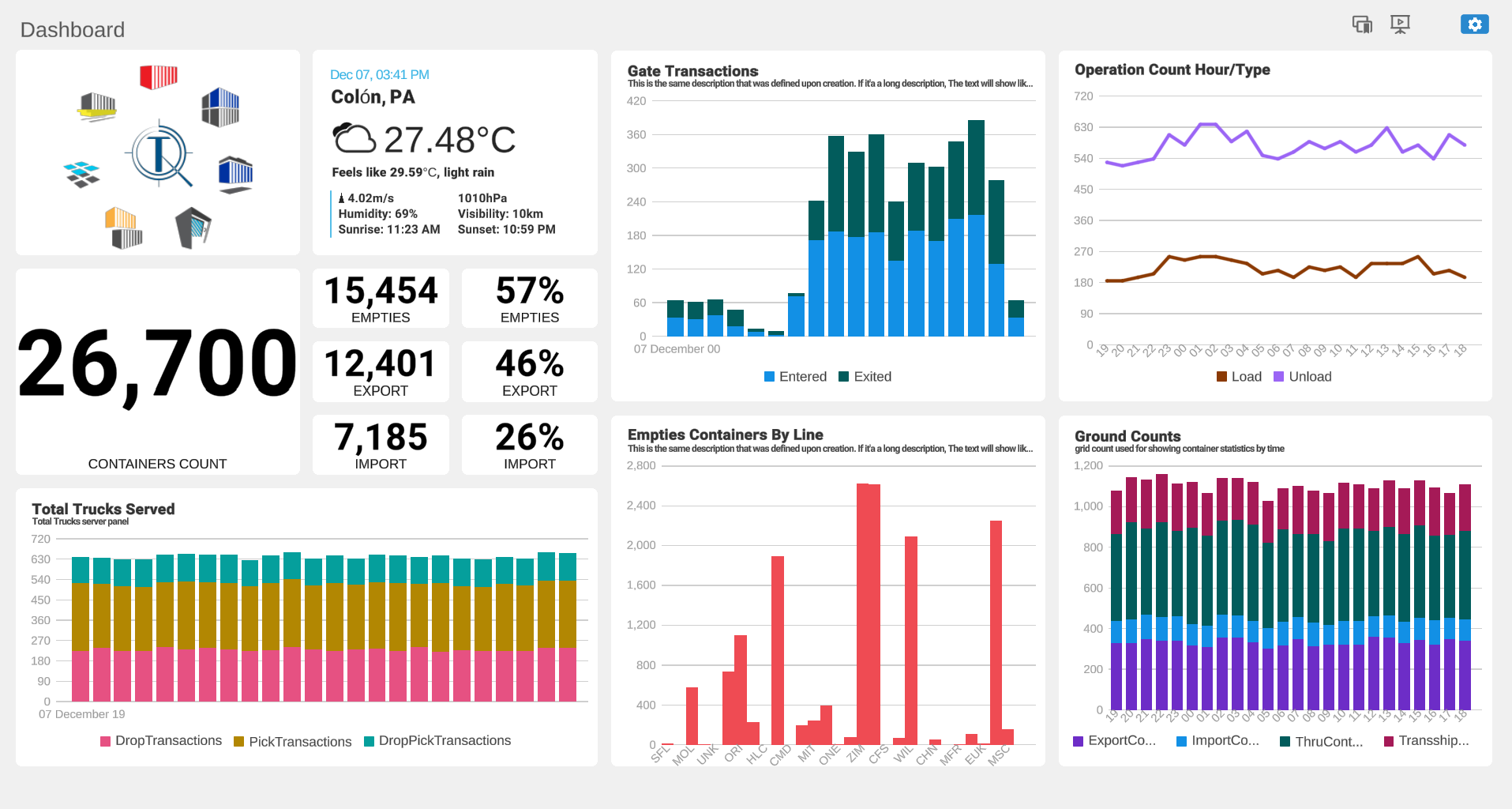This screenshot has height=809, width=1512.
Task: Click the Ground Counts panel title
Action: (x=1127, y=436)
